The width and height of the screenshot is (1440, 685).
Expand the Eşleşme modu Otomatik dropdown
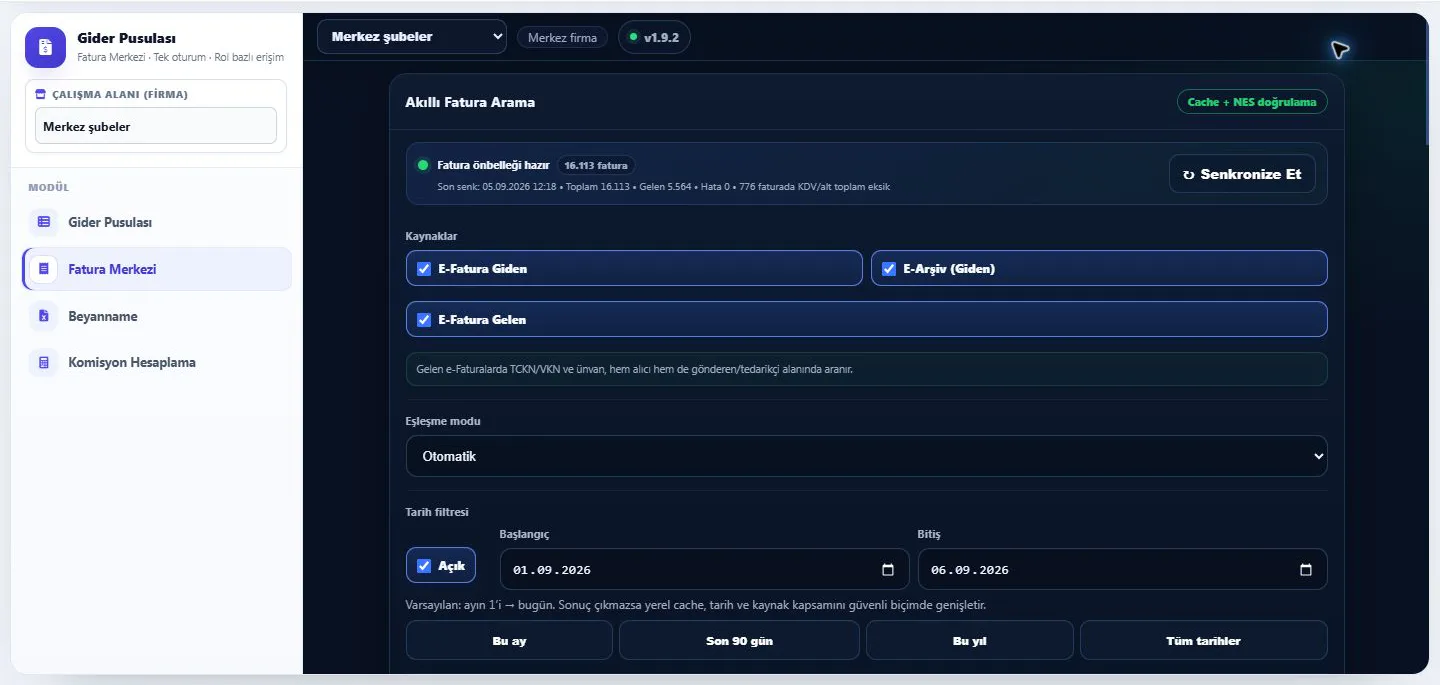click(x=867, y=456)
